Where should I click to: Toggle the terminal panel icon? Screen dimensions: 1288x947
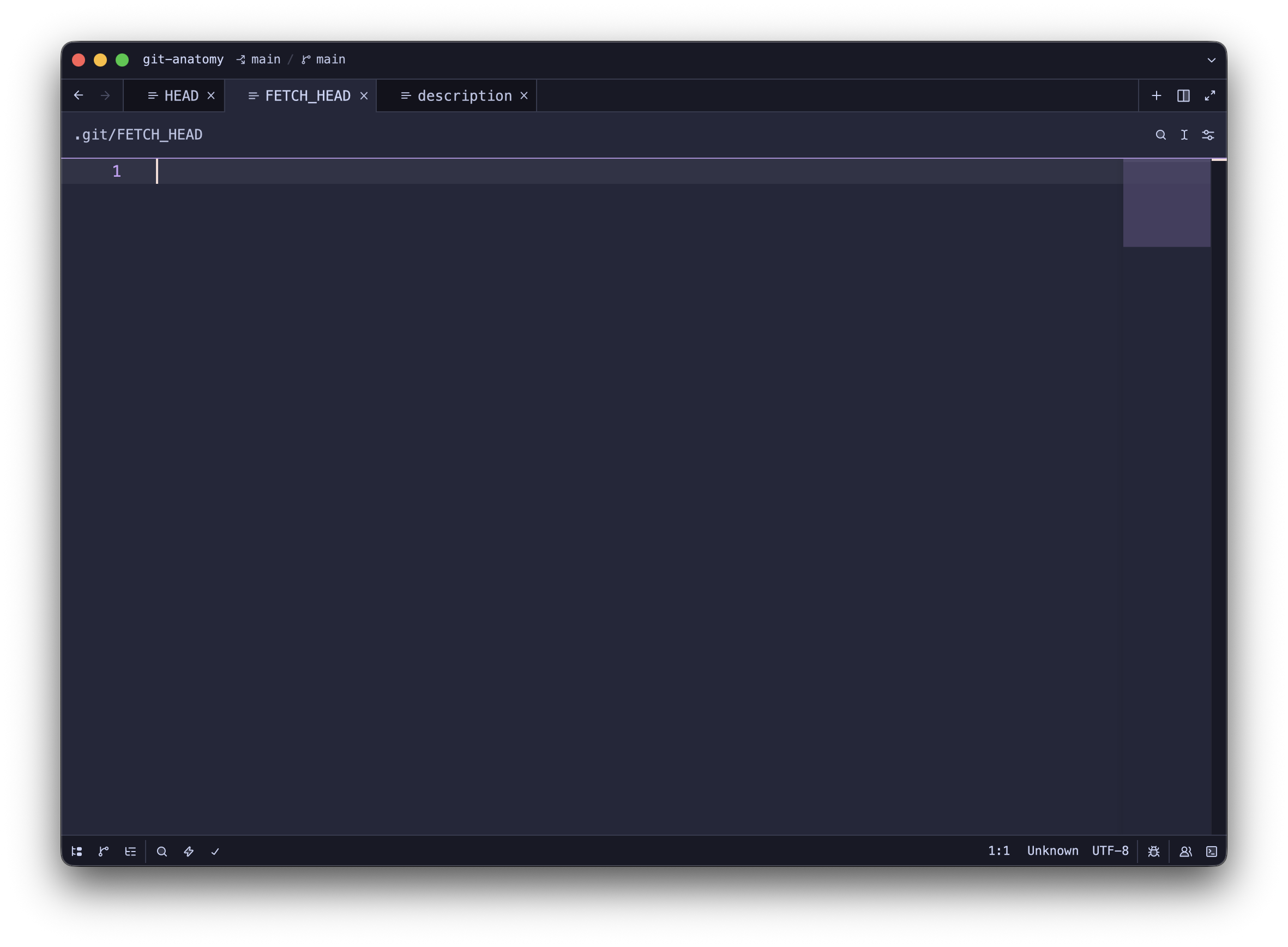pos(1212,852)
